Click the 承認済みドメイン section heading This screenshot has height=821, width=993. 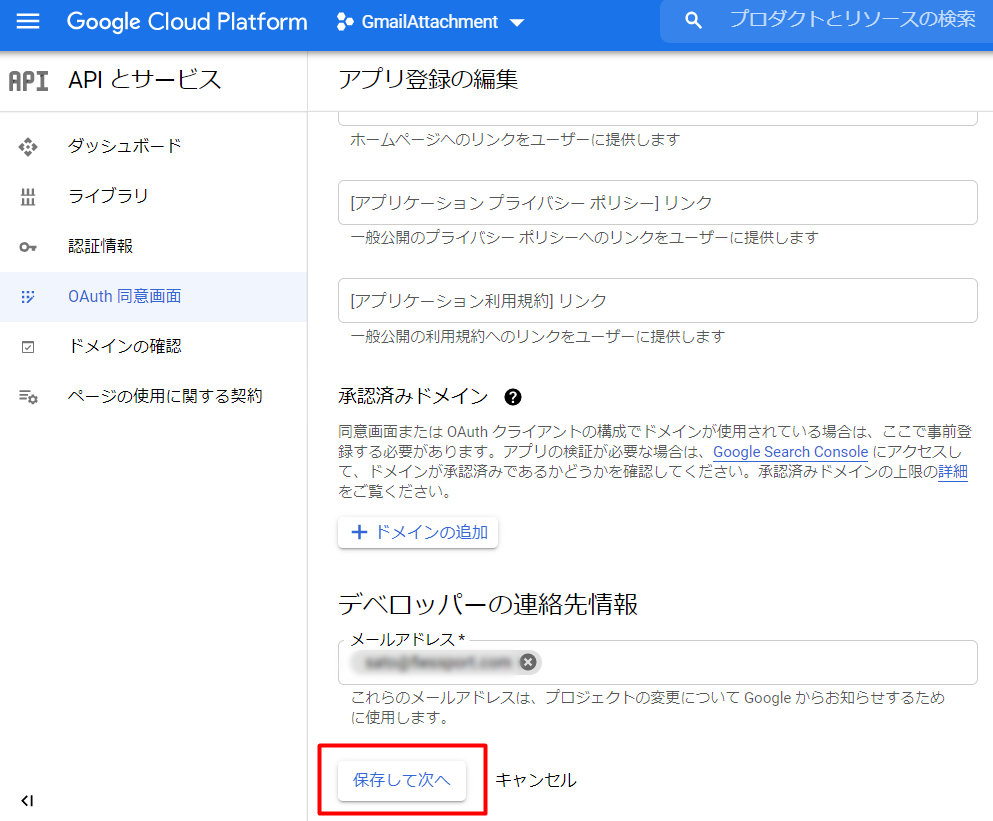(414, 397)
